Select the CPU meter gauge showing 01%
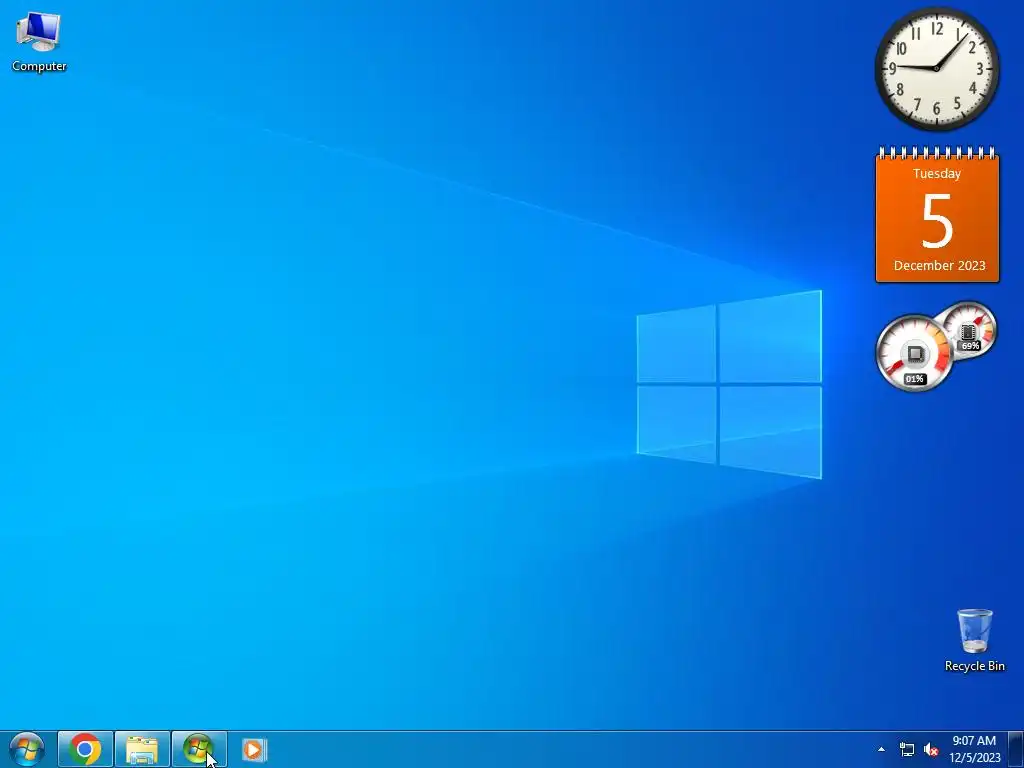Image resolution: width=1024 pixels, height=768 pixels. [x=914, y=353]
